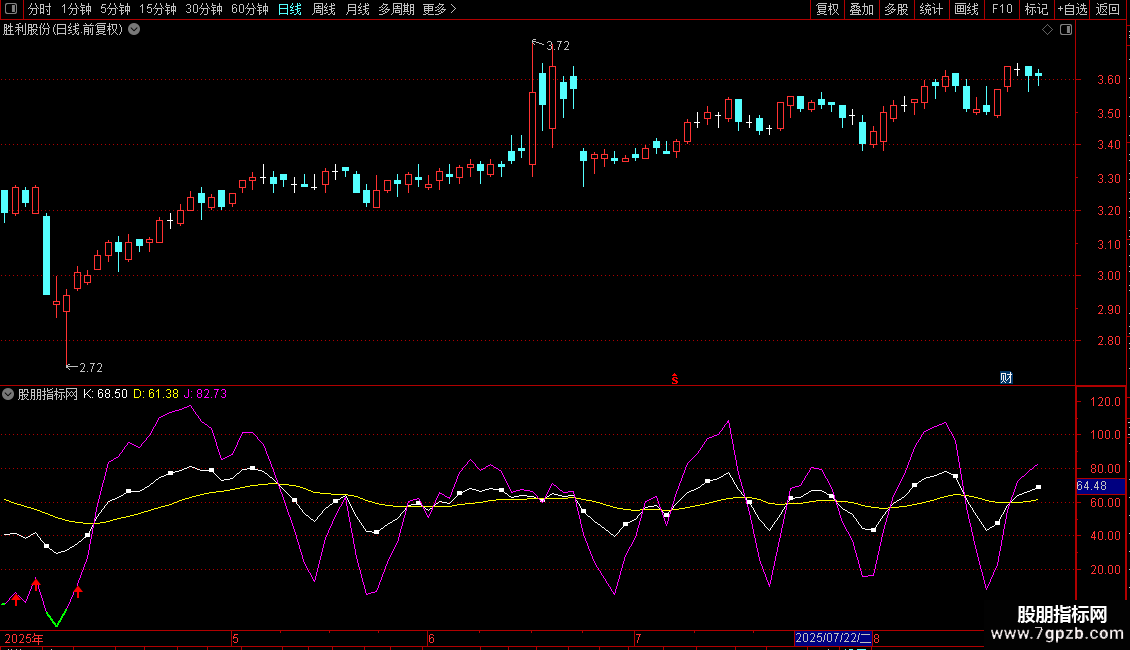The image size is (1130, 650).
Task: Add stock with +自选 button
Action: pos(1072,9)
